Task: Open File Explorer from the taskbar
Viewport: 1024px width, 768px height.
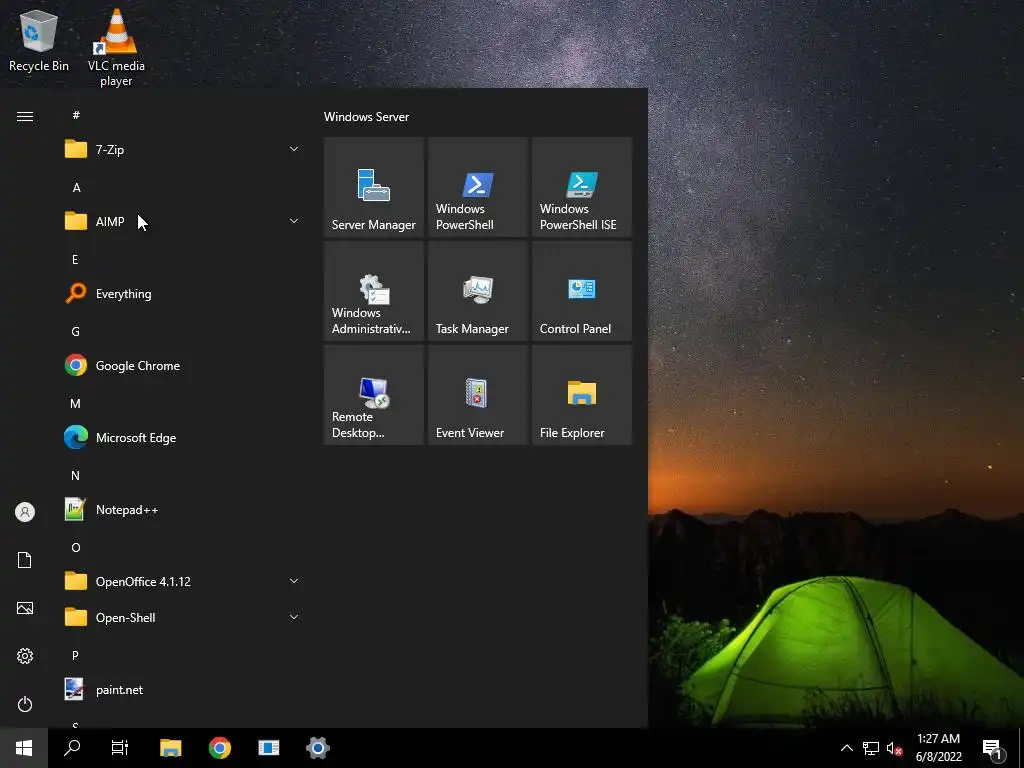Action: [170, 748]
